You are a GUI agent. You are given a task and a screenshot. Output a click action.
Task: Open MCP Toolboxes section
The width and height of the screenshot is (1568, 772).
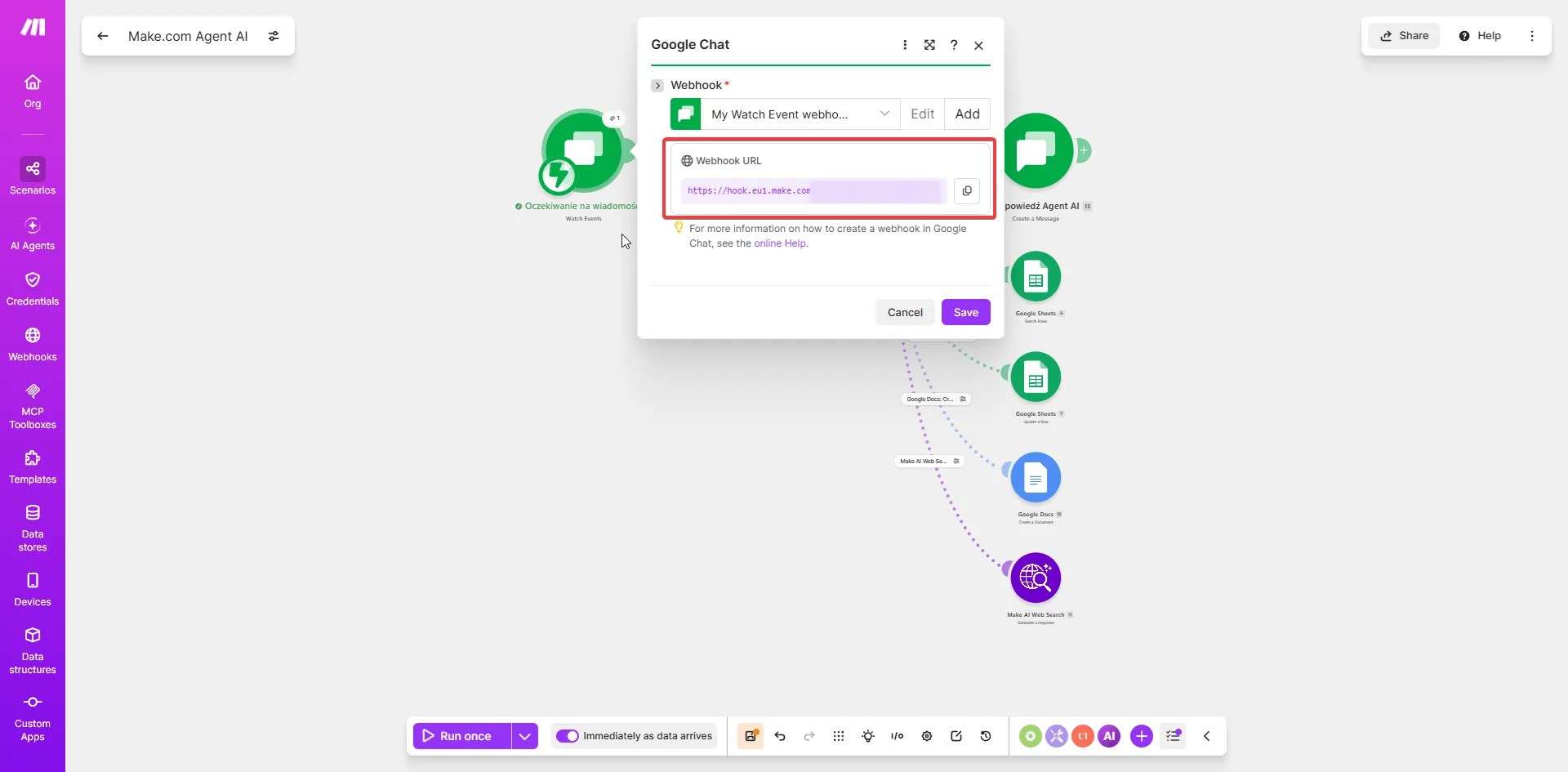click(33, 406)
